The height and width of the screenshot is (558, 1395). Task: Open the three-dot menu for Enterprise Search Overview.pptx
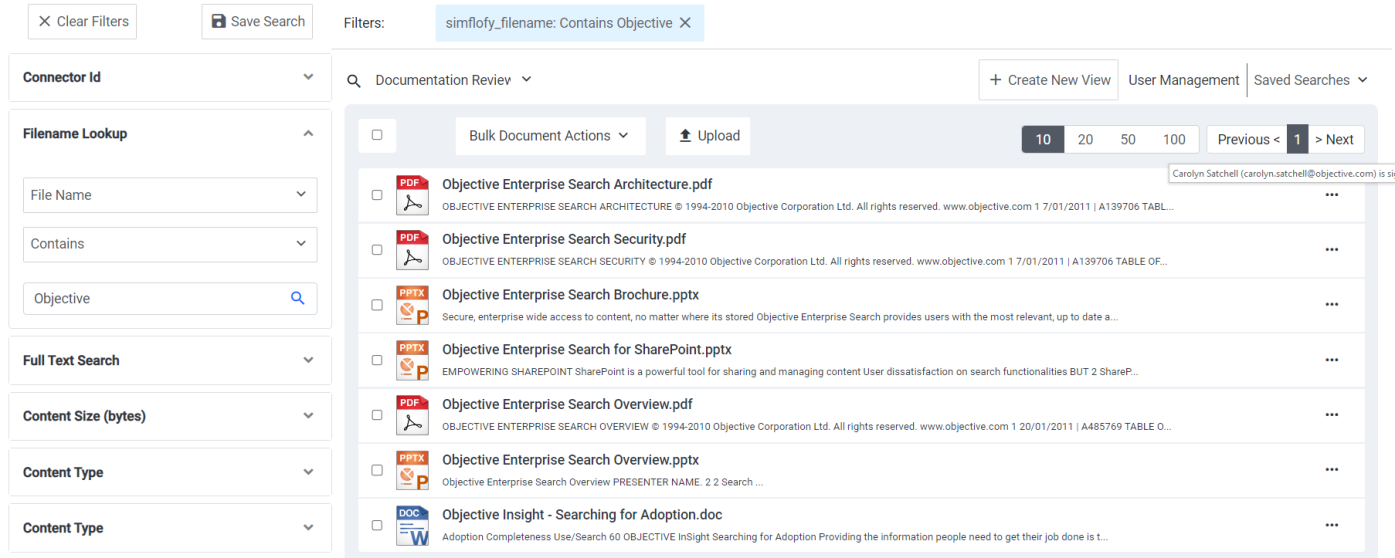tap(1331, 470)
